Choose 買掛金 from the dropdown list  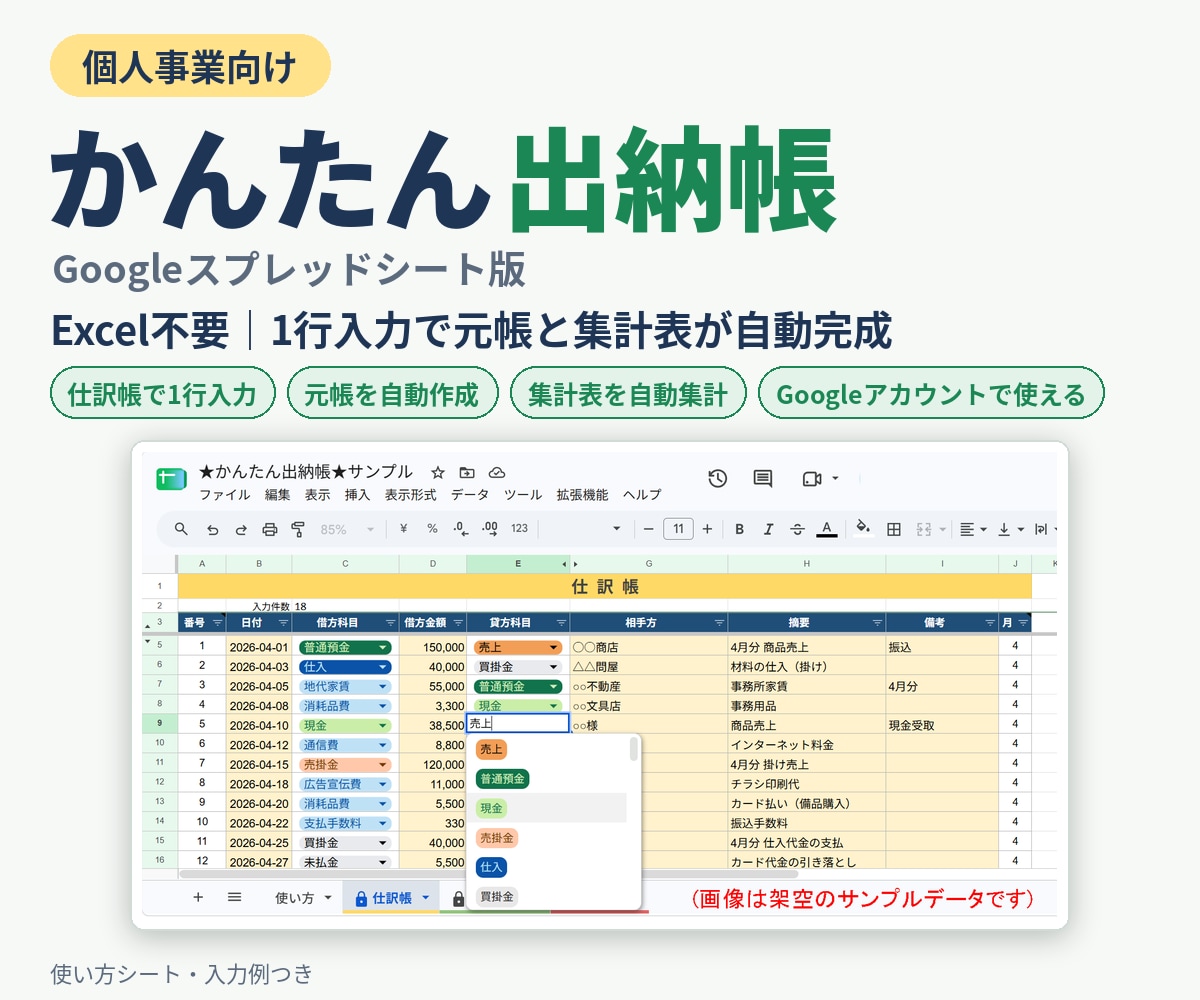point(497,897)
